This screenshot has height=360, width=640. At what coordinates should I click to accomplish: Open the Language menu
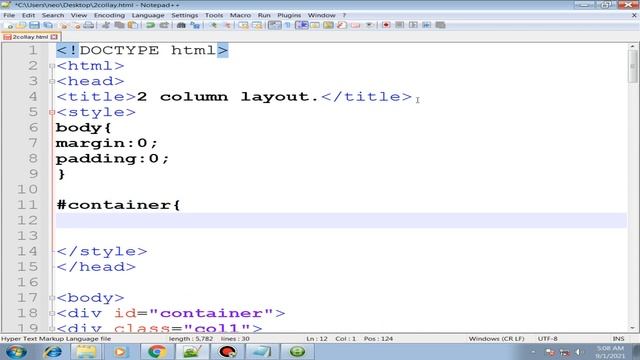148,15
